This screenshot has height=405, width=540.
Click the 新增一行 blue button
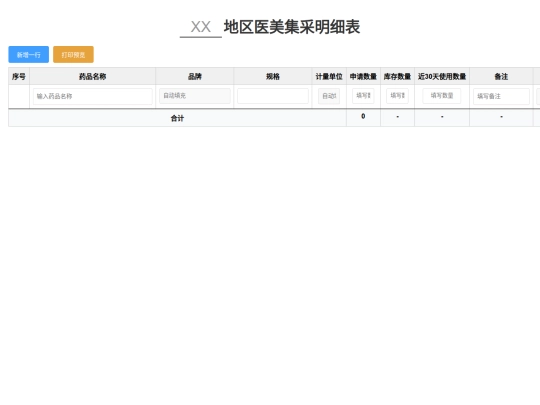(x=29, y=54)
